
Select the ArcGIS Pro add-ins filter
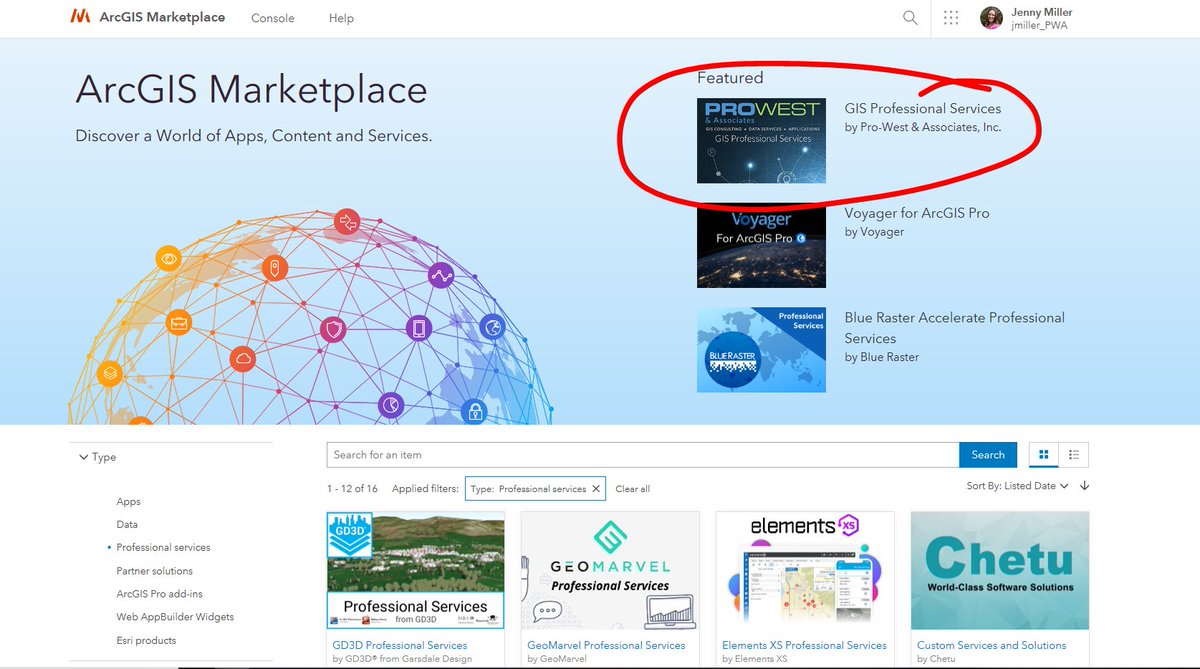(x=159, y=594)
